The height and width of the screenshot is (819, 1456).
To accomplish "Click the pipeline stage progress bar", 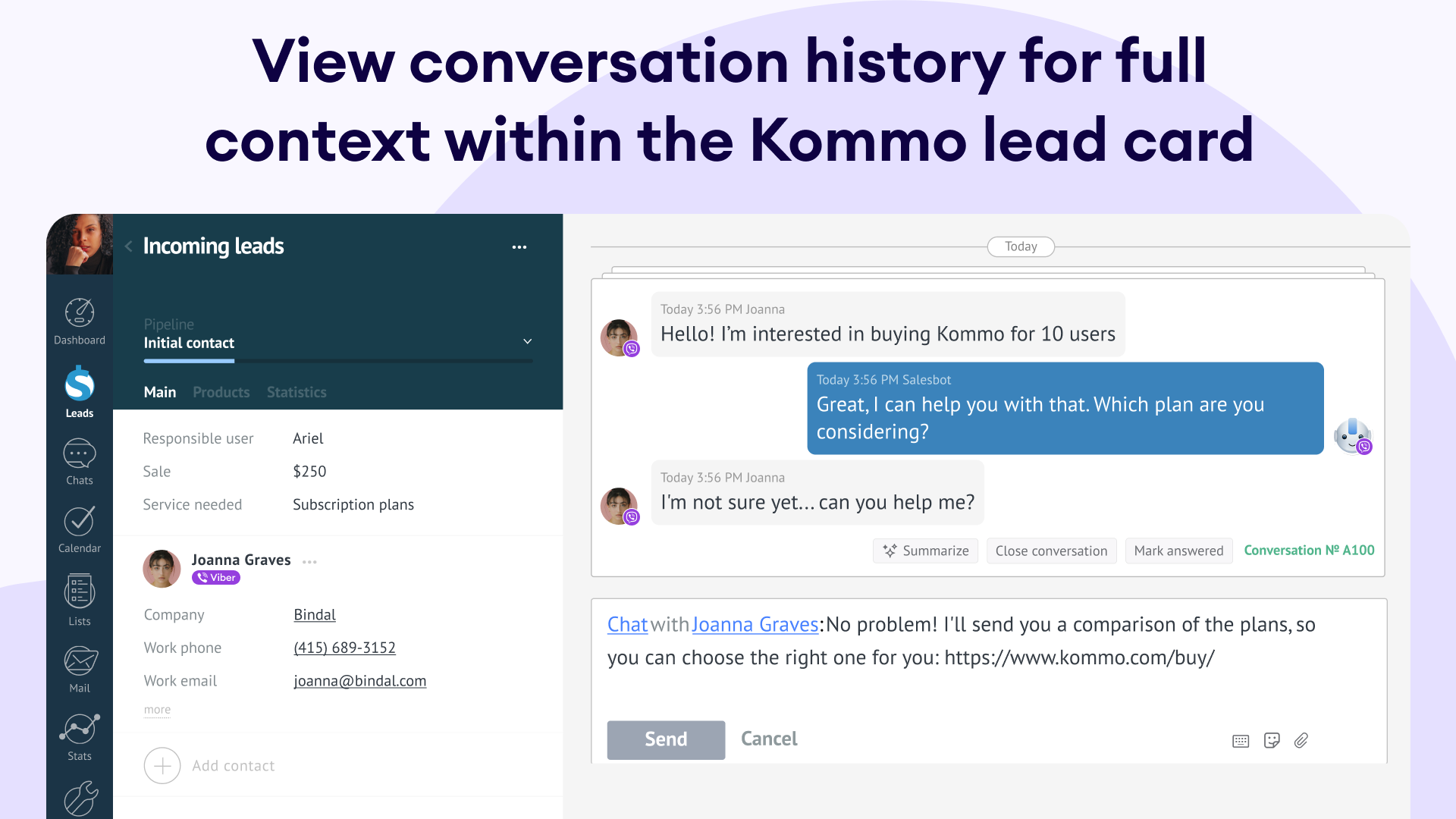I will (x=338, y=361).
